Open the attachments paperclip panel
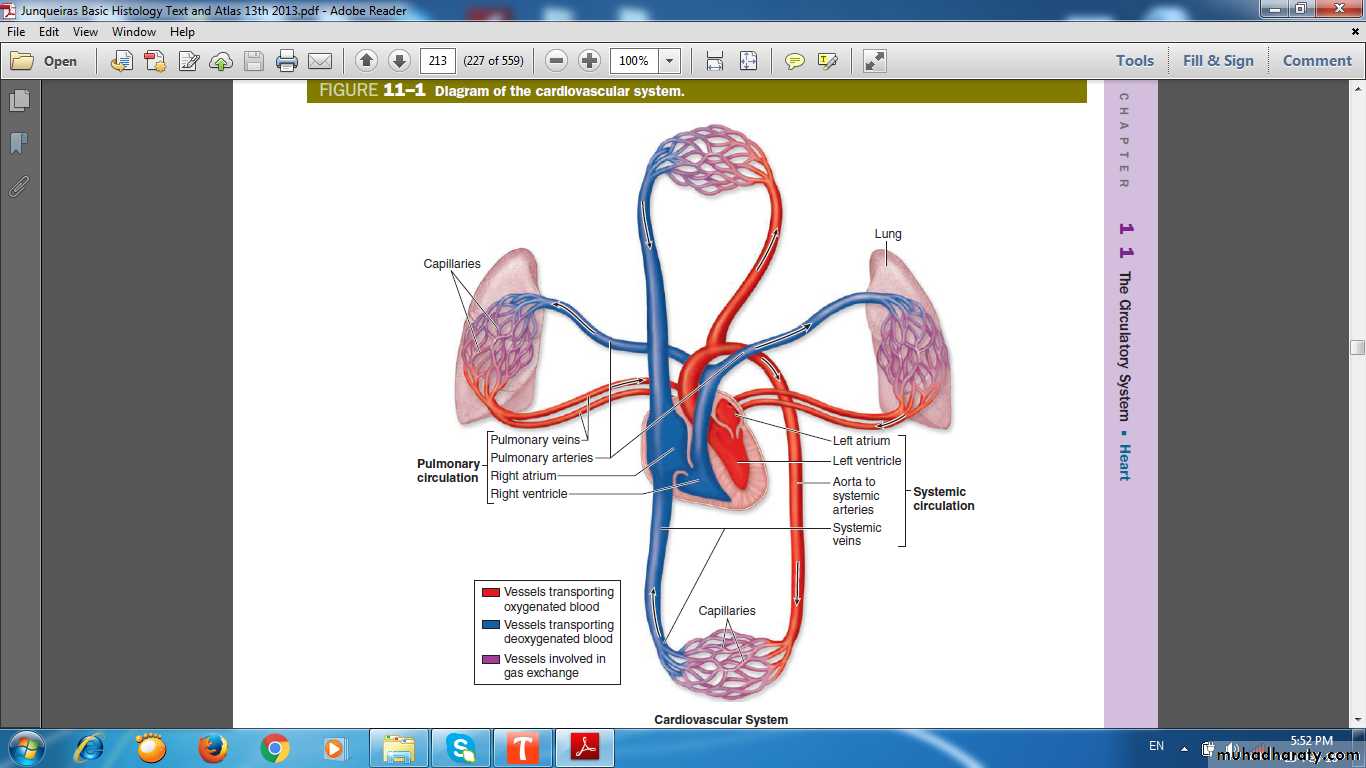Viewport: 1366px width, 768px height. coord(19,186)
